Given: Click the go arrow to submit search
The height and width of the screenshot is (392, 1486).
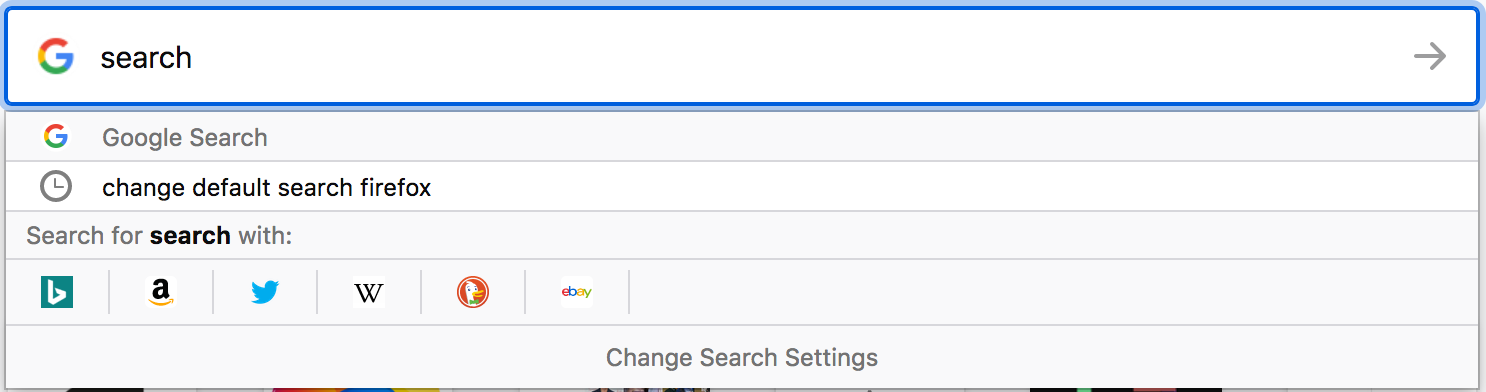Looking at the screenshot, I should tap(1430, 57).
